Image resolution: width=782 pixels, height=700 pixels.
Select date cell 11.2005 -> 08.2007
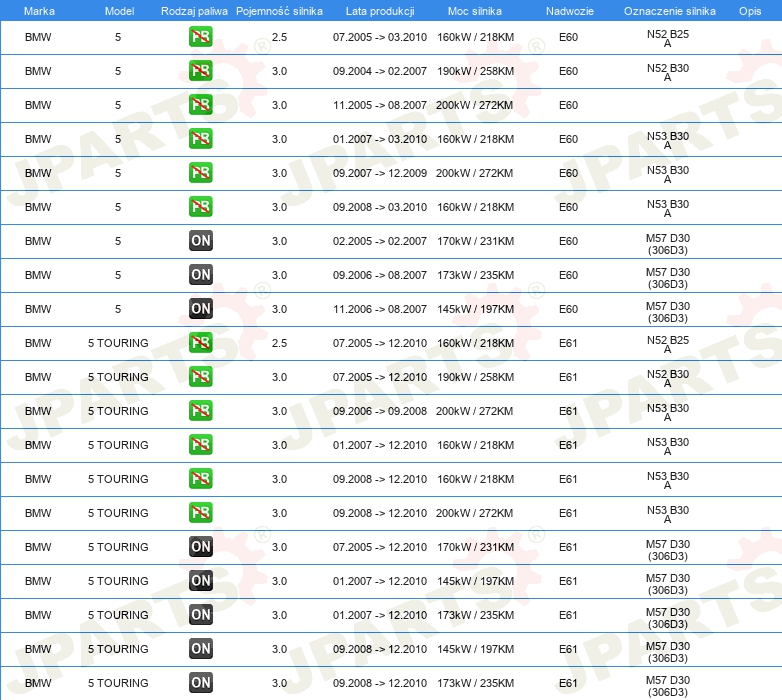(x=380, y=105)
